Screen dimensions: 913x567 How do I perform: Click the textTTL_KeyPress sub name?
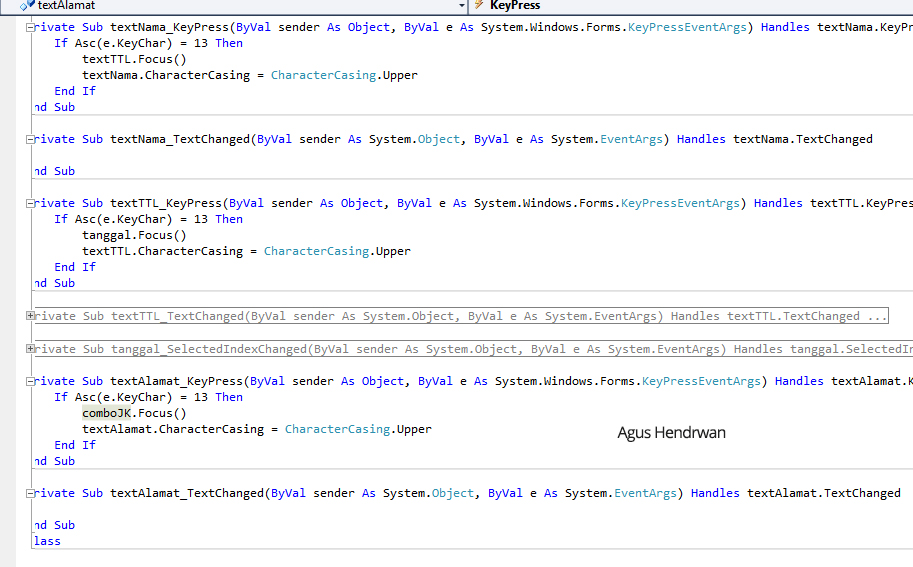[166, 203]
